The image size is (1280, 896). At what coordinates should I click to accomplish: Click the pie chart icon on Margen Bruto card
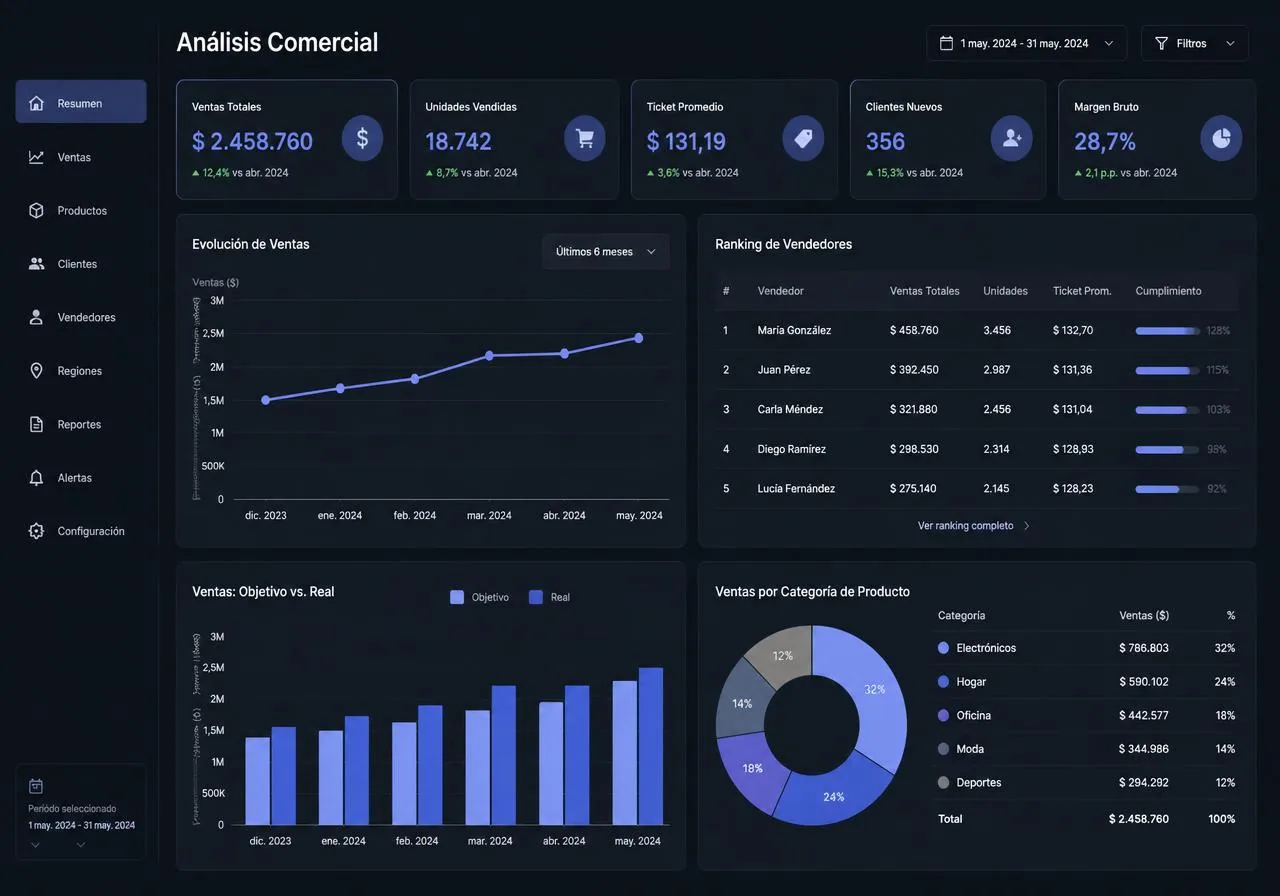click(1221, 138)
